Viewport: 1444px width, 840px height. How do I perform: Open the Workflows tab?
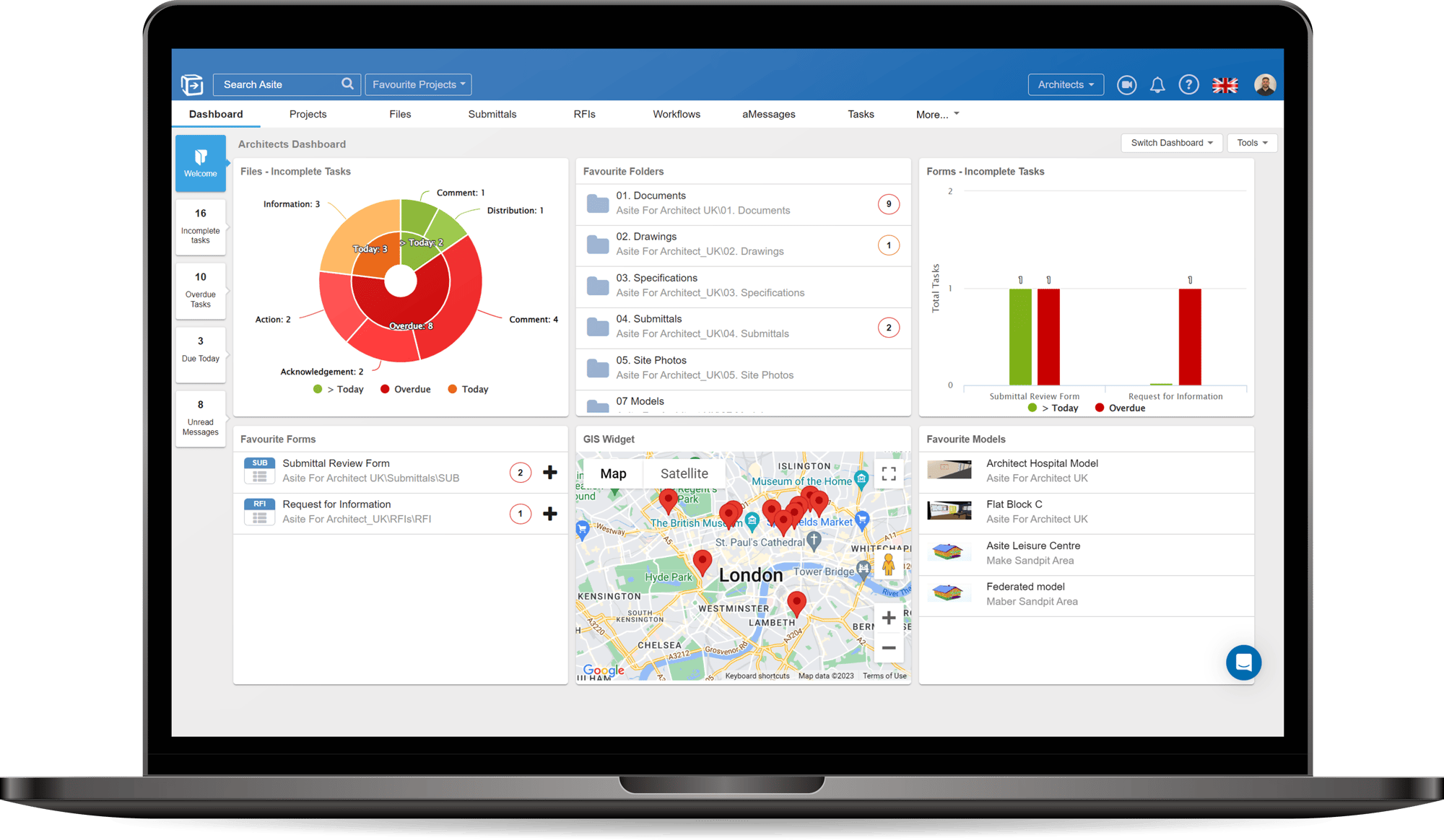pyautogui.click(x=677, y=114)
